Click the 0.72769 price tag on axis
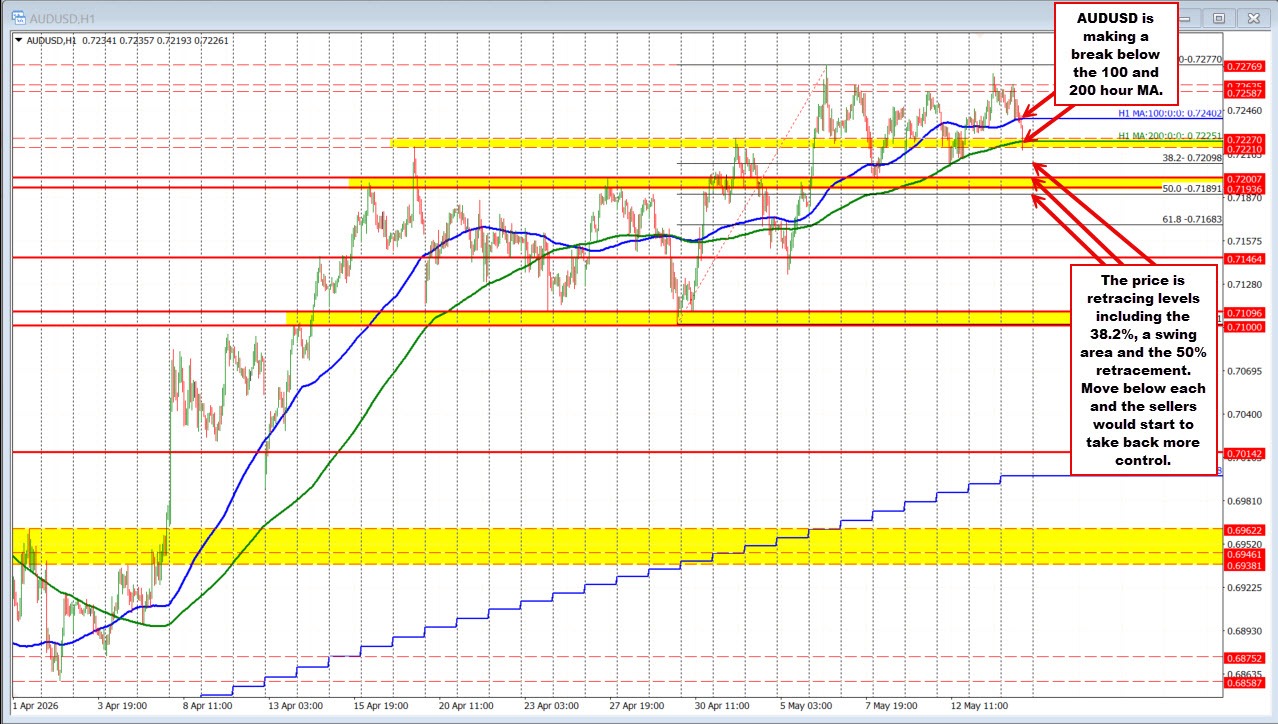Viewport: 1278px width, 724px height. [x=1246, y=66]
